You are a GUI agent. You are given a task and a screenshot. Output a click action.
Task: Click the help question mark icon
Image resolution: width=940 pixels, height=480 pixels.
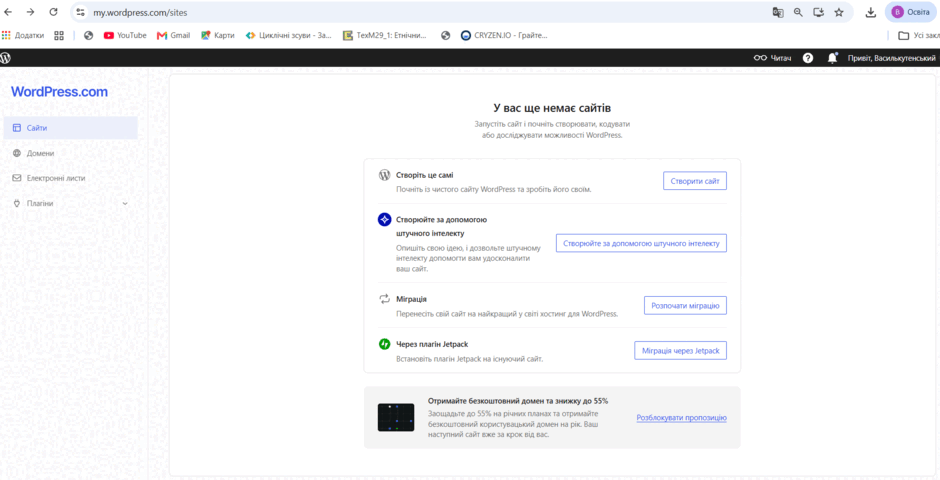tap(808, 58)
